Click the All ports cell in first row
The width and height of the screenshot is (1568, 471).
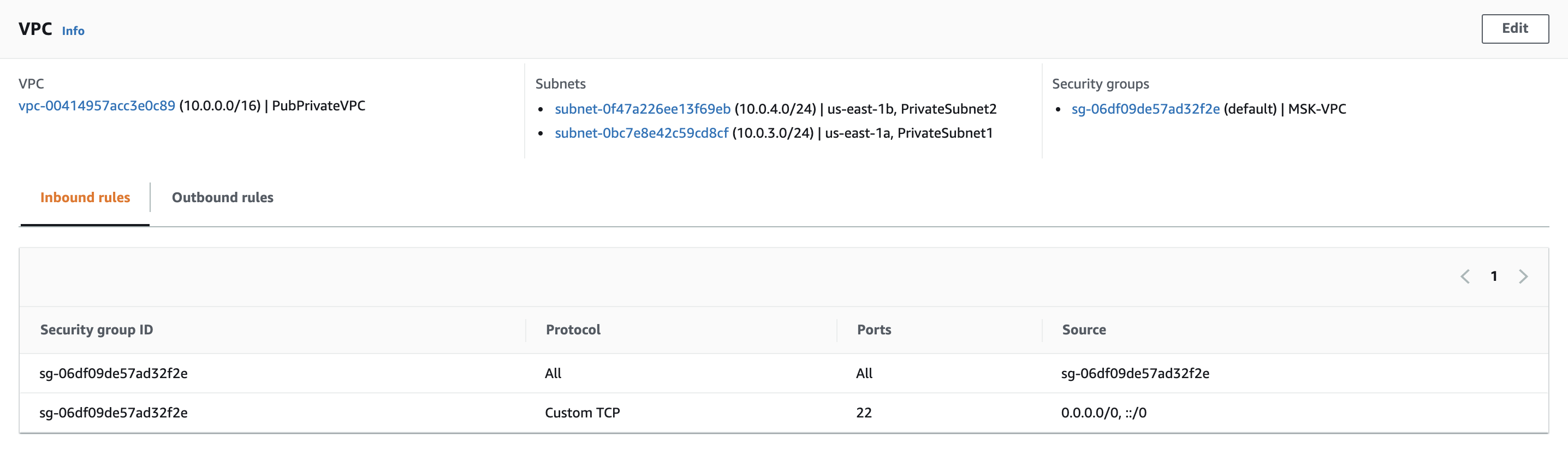pyautogui.click(x=864, y=374)
